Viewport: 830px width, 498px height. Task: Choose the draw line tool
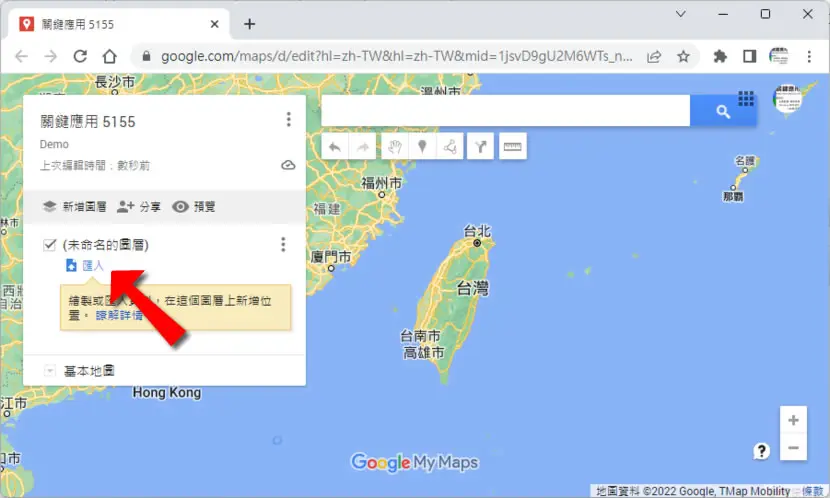coord(450,147)
